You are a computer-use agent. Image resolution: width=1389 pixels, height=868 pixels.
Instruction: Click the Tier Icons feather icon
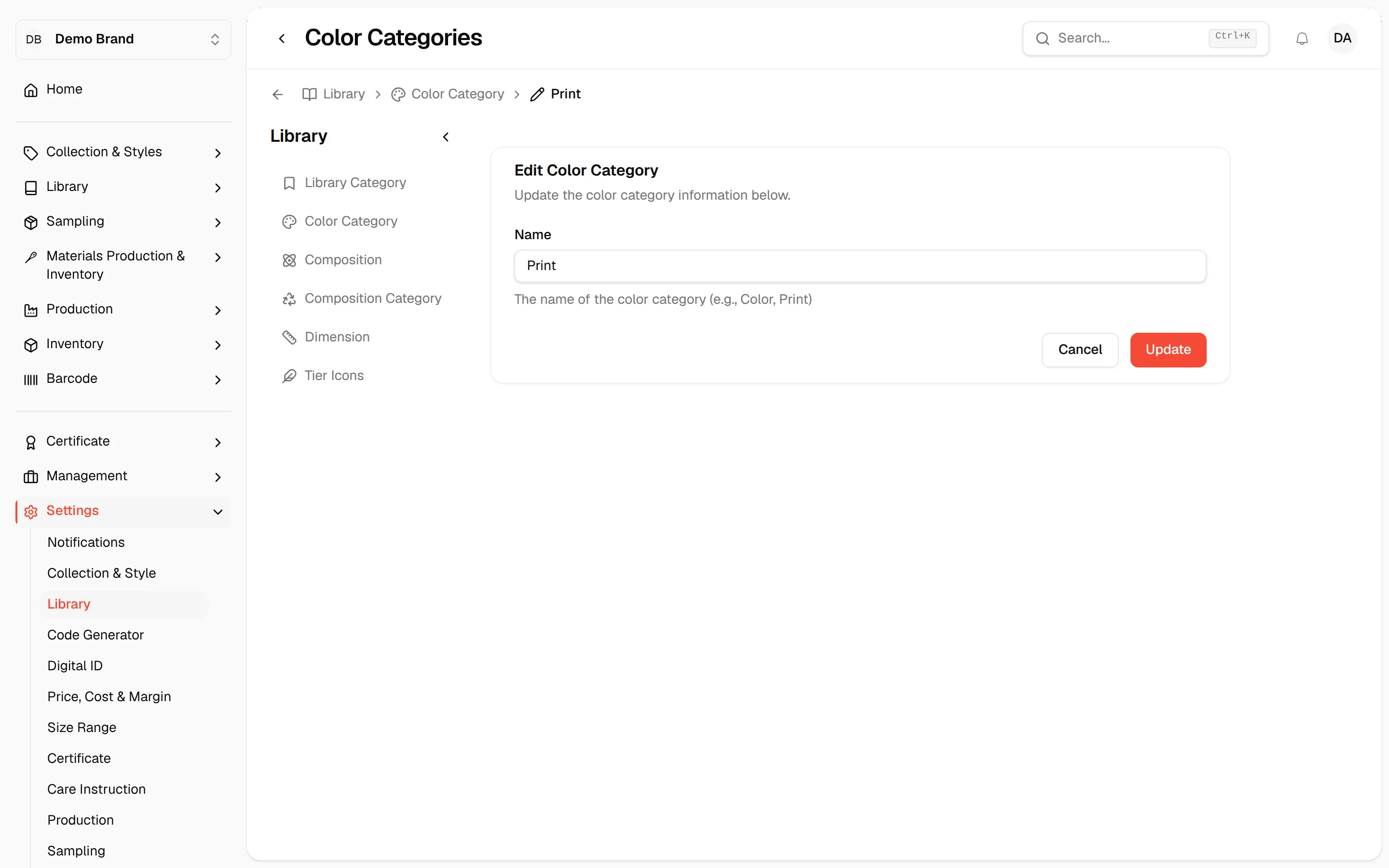(289, 376)
